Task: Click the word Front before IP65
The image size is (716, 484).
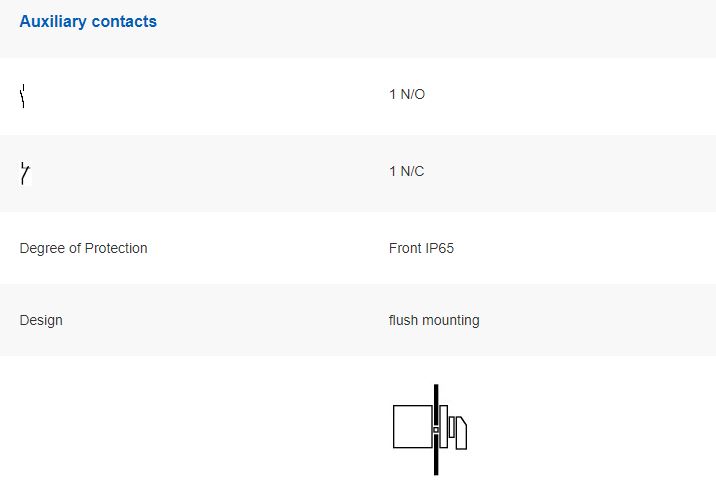Action: 405,248
